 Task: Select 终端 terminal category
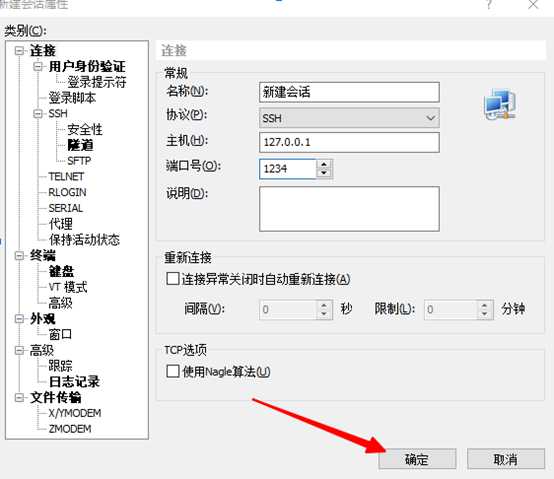pyautogui.click(x=43, y=255)
